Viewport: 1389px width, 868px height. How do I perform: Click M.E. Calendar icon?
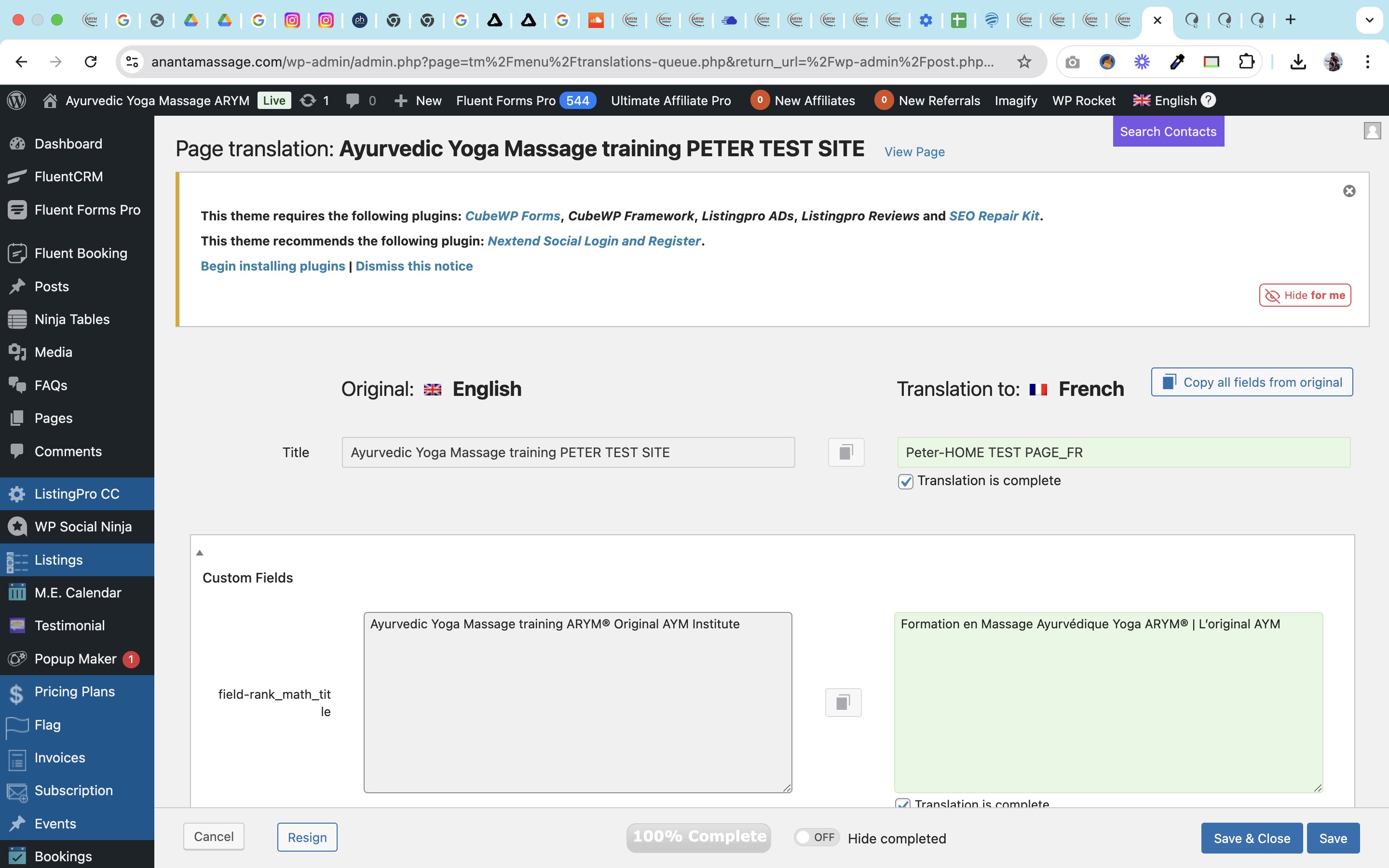[x=17, y=593]
